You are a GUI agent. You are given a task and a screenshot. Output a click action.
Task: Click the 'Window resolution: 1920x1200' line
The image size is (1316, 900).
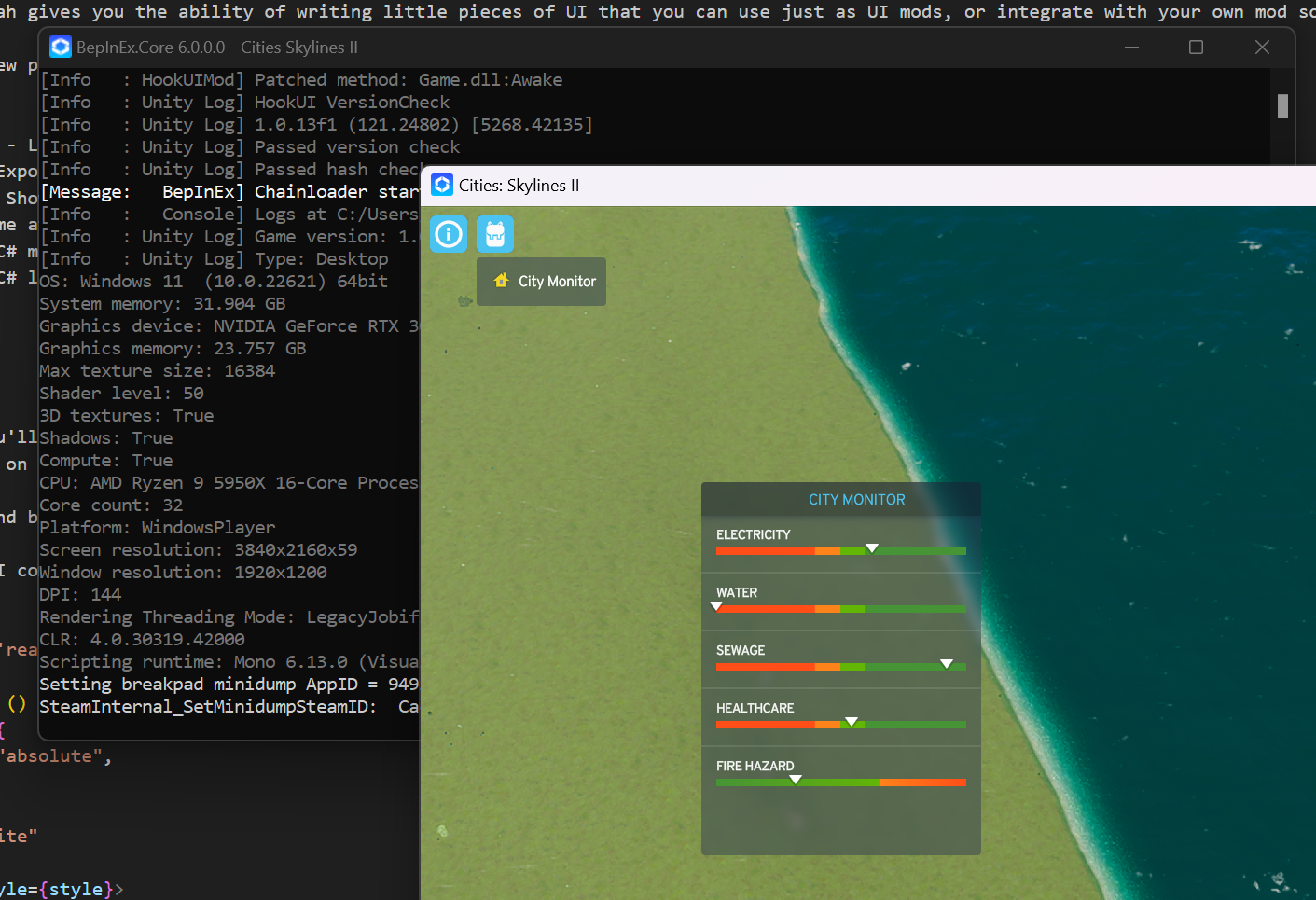click(x=183, y=573)
